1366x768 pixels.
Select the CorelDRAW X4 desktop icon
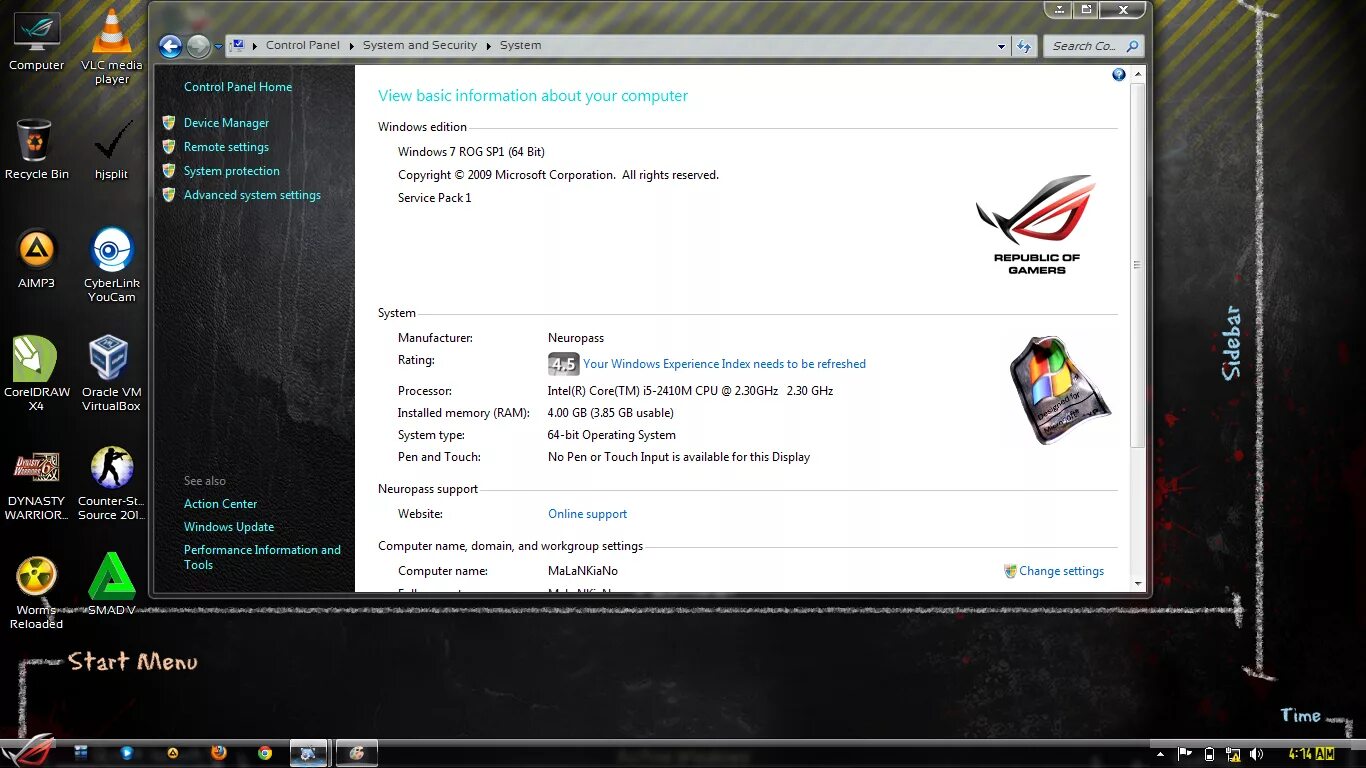tap(37, 374)
